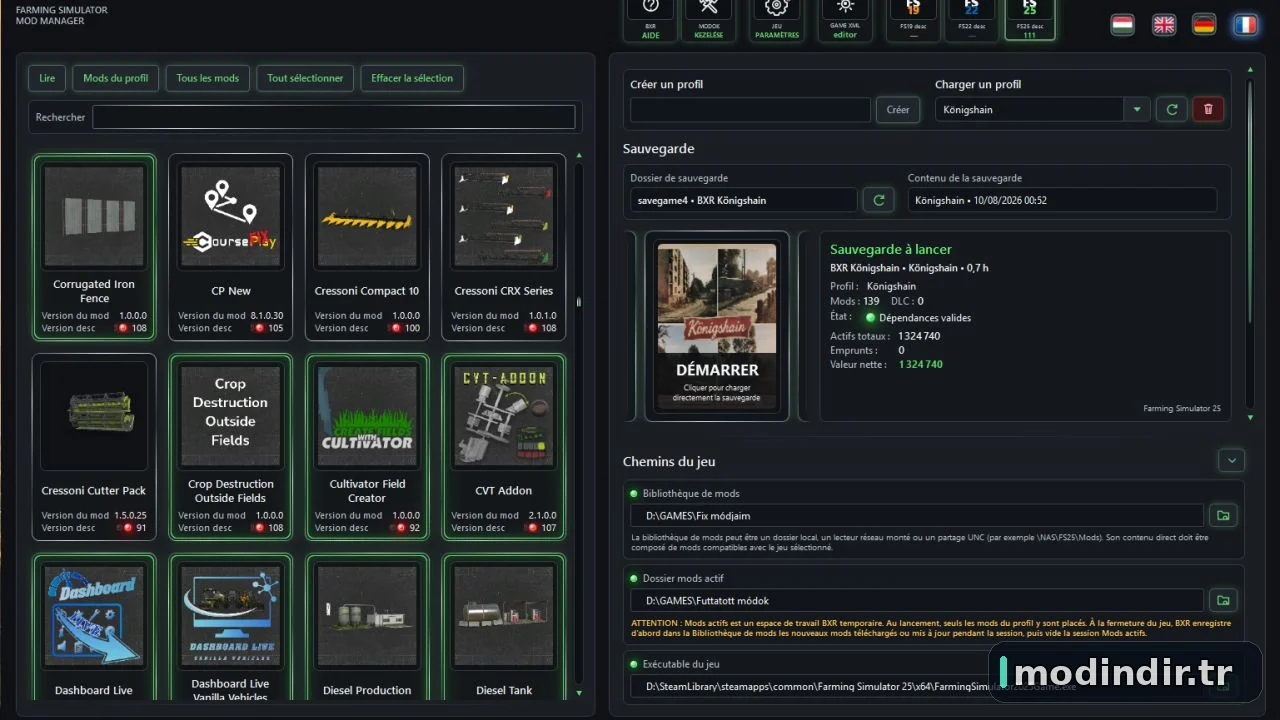Select the German flag language
This screenshot has height=720, width=1280.
click(1204, 25)
